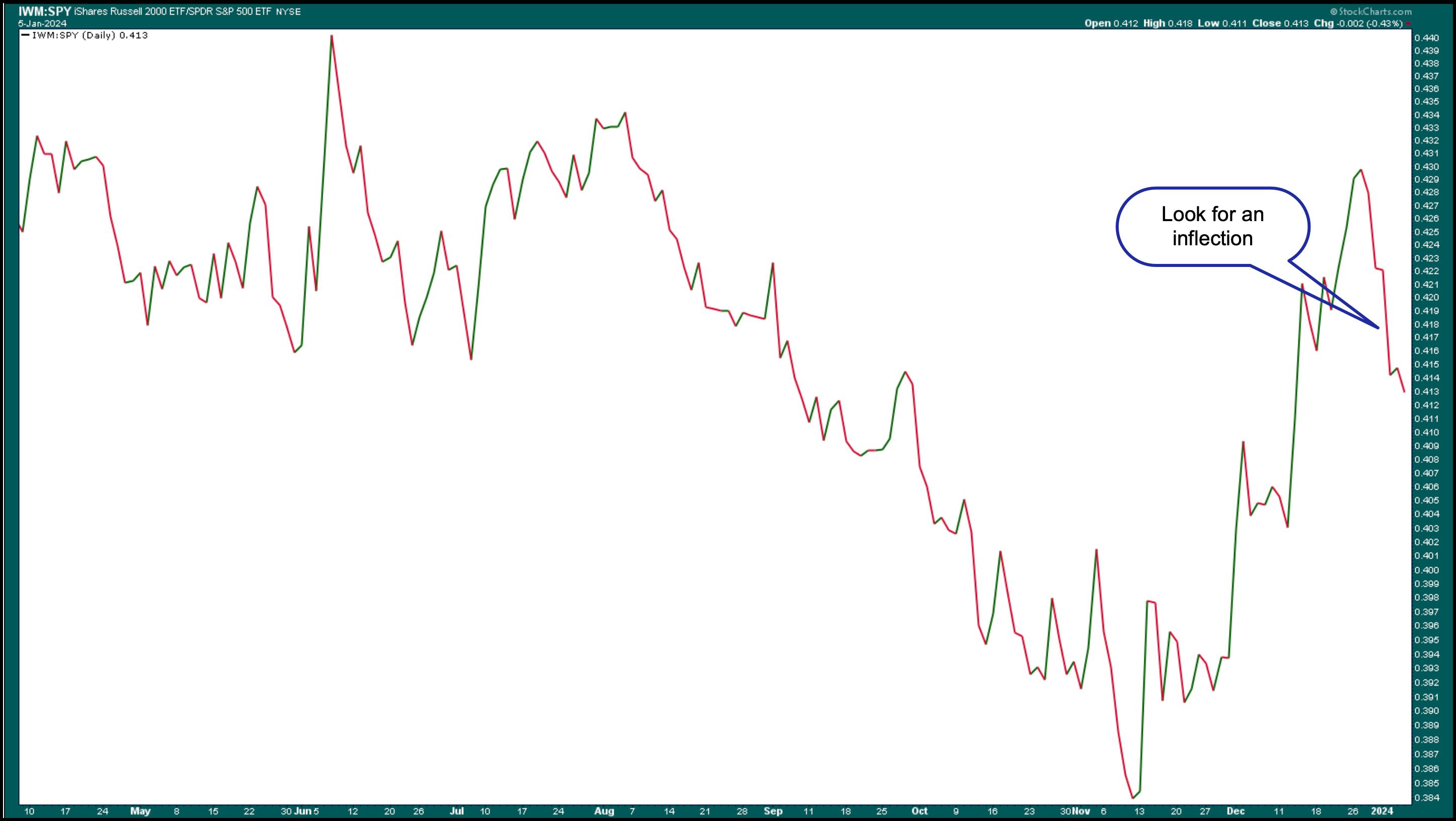1456x821 pixels.
Task: Click the Aug label on date axis
Action: 604,811
